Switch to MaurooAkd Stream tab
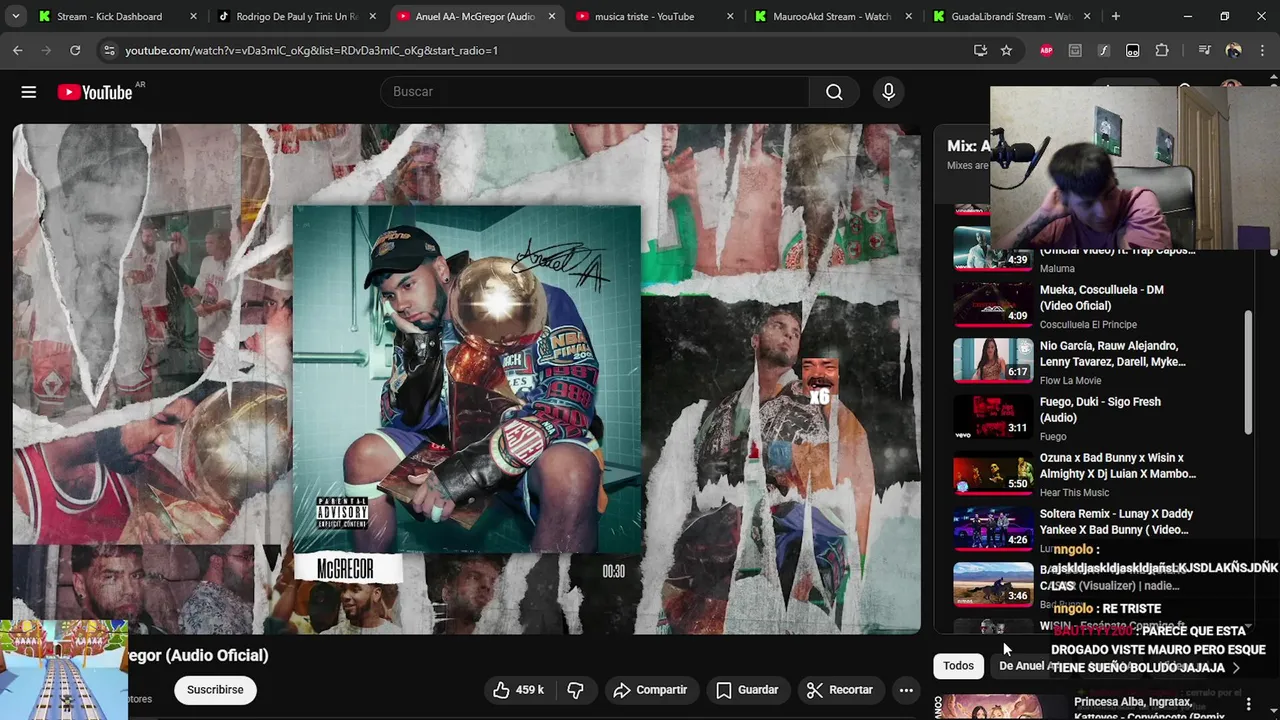Viewport: 1280px width, 720px height. tap(832, 16)
